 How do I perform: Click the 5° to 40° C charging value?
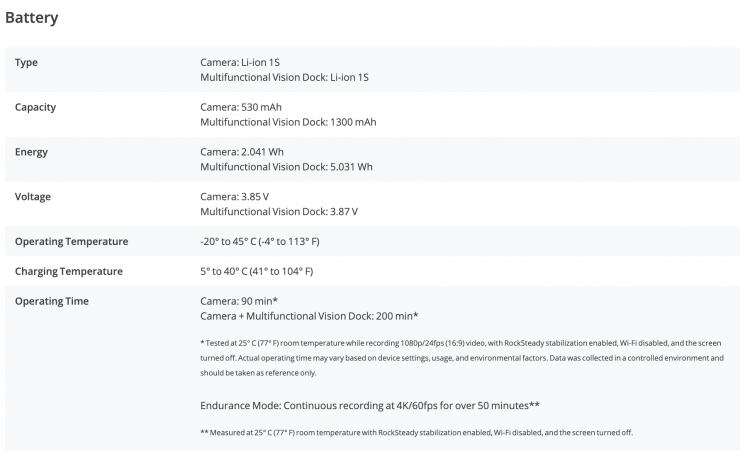pyautogui.click(x=257, y=271)
